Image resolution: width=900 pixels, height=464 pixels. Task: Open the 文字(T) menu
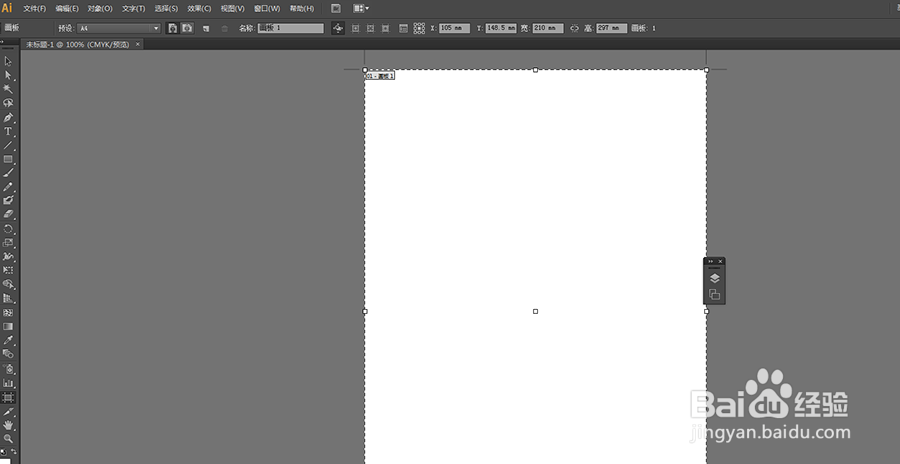click(x=134, y=9)
